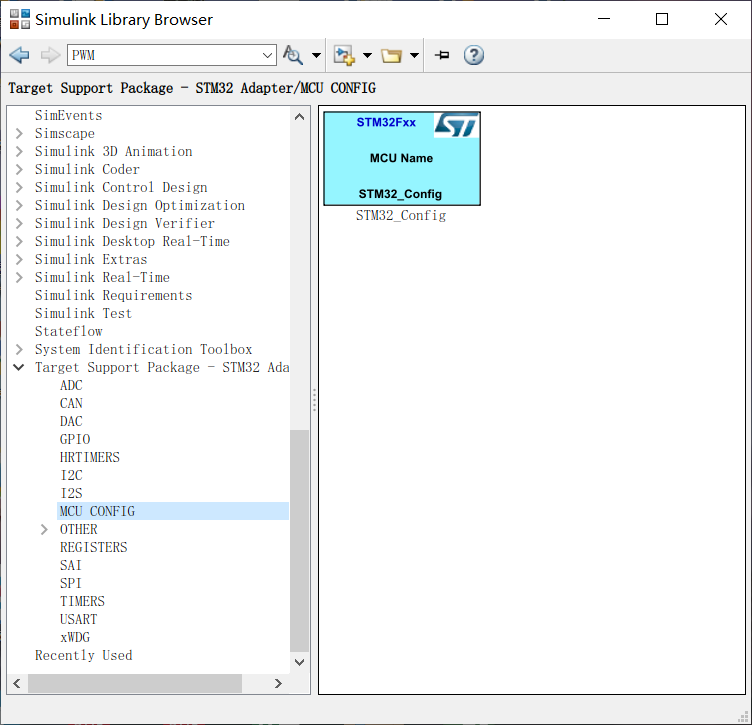Open the HRTIMERS sublibrary
The height and width of the screenshot is (725, 752).
90,457
